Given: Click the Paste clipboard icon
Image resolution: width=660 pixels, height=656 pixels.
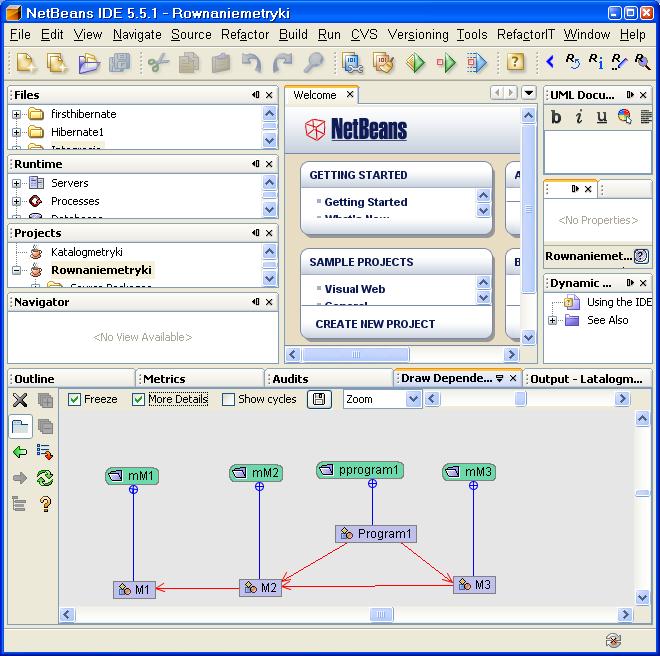Looking at the screenshot, I should pyautogui.click(x=221, y=63).
